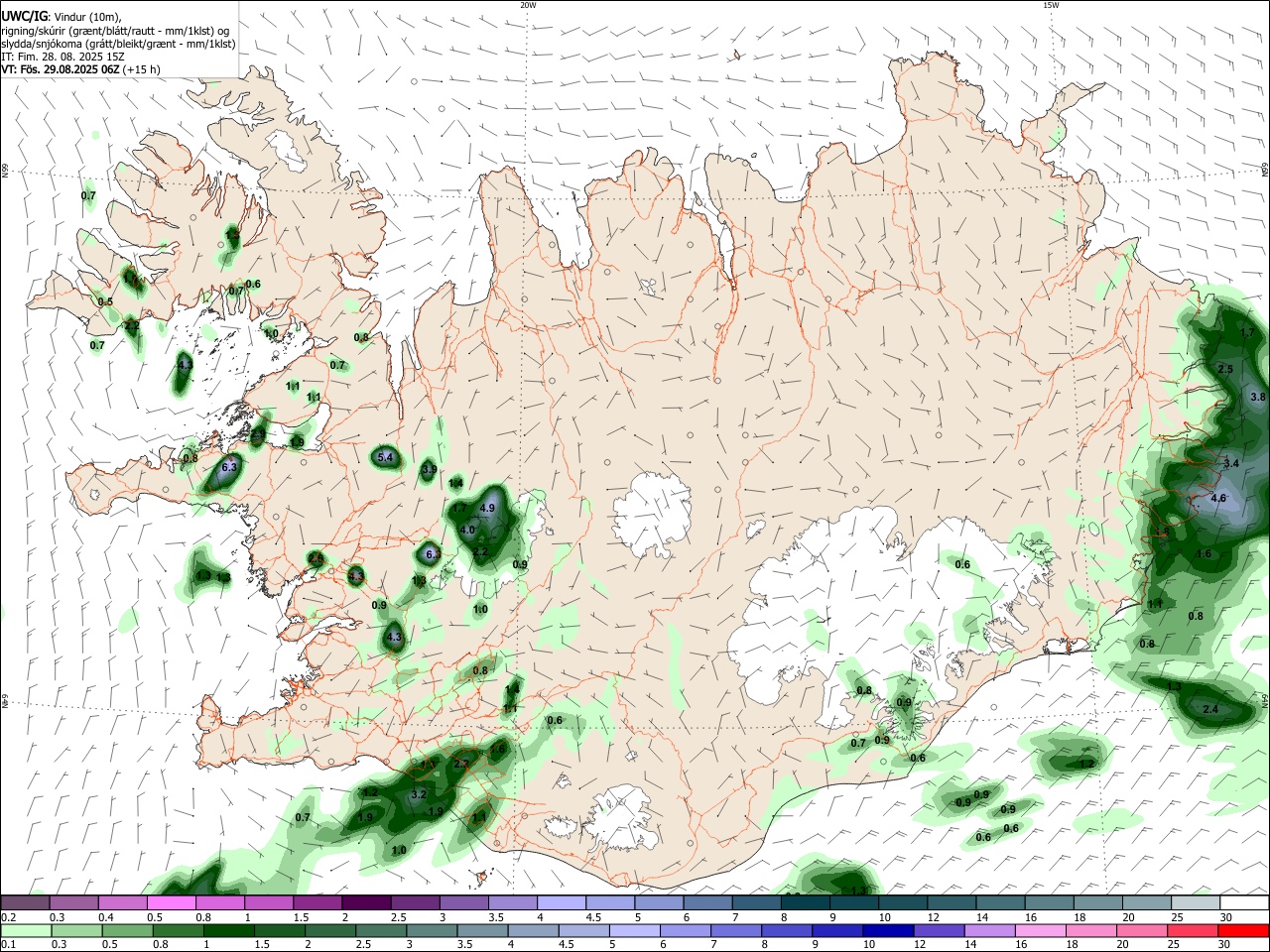Select lower legend row blue swatch at 8

click(x=787, y=931)
